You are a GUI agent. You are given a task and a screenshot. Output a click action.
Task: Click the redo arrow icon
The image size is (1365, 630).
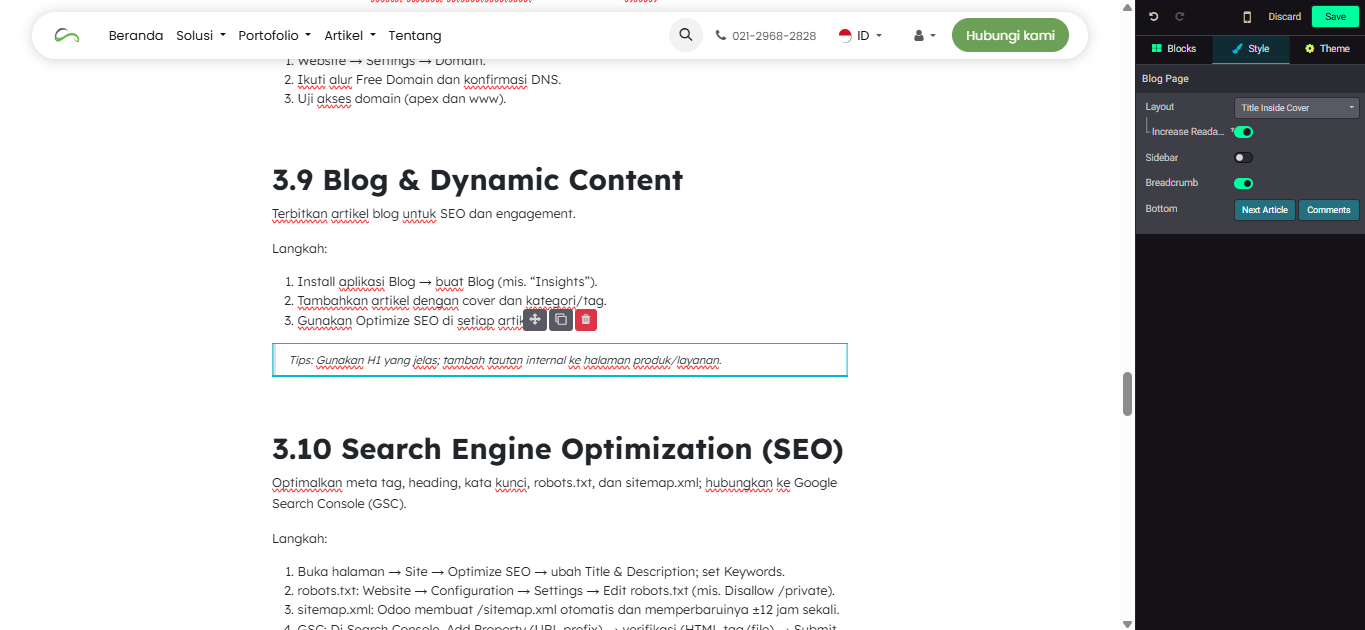pos(1180,17)
